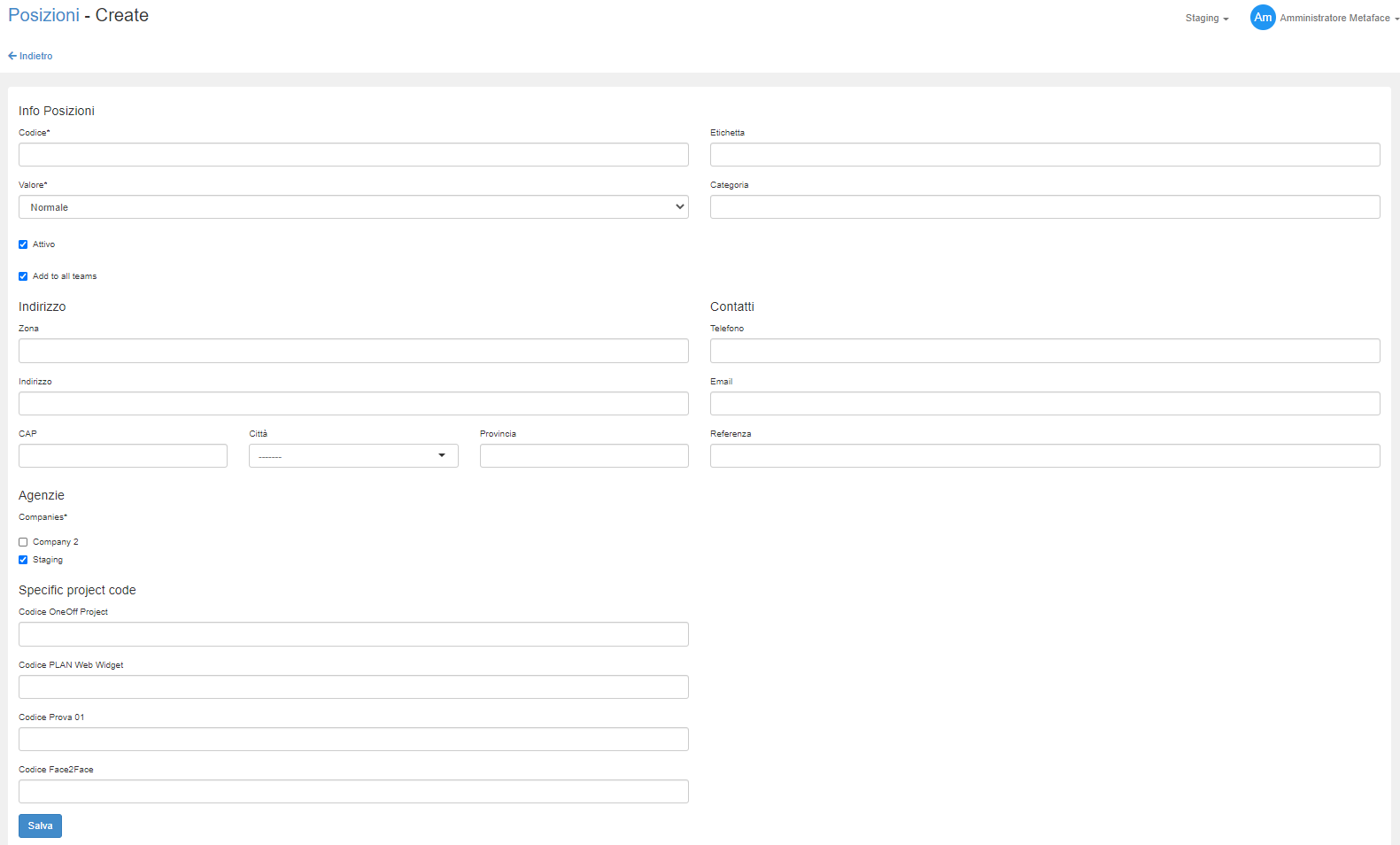Go back via the Indietro link
The width and height of the screenshot is (1400, 845).
pyautogui.click(x=31, y=56)
